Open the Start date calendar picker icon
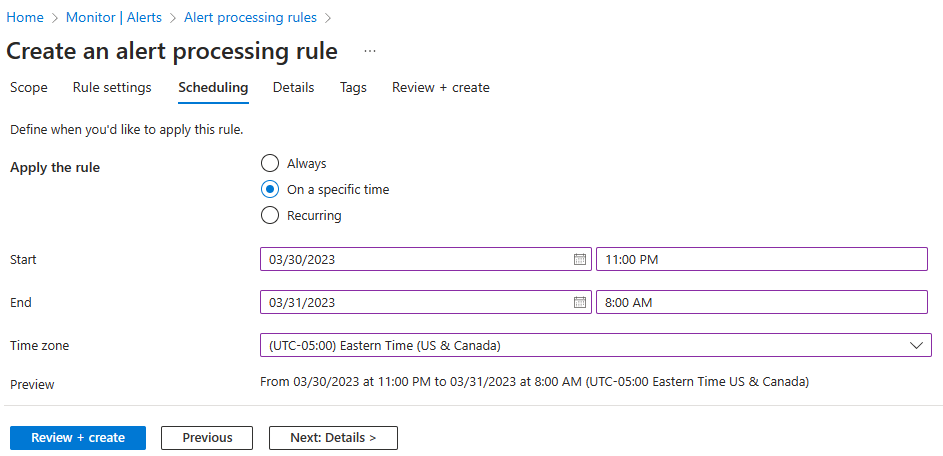This screenshot has width=943, height=456. [579, 259]
